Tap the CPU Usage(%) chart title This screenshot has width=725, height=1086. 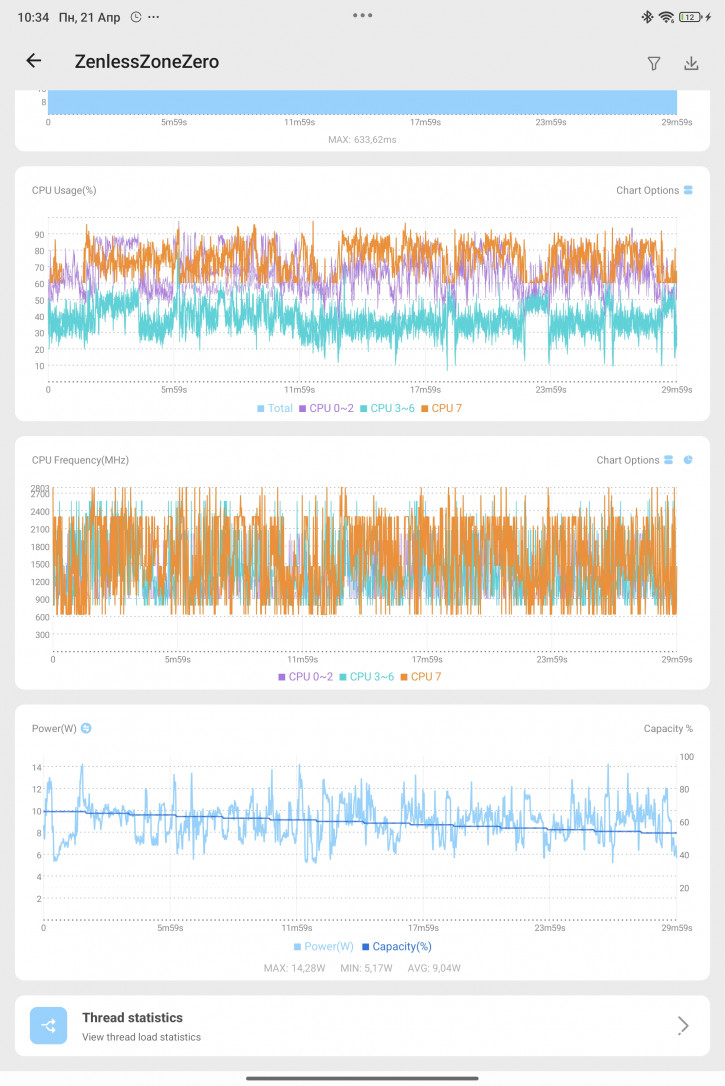coord(64,190)
